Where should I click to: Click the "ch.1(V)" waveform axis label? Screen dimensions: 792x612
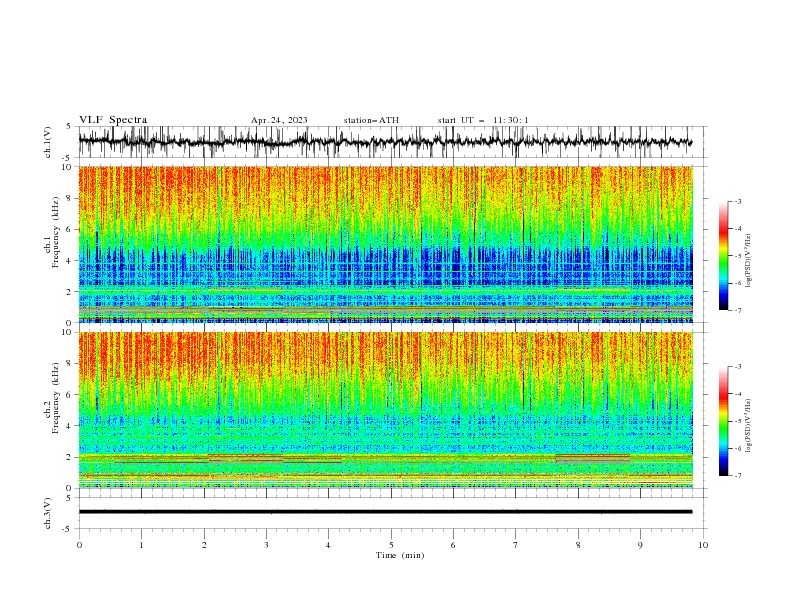pos(48,142)
